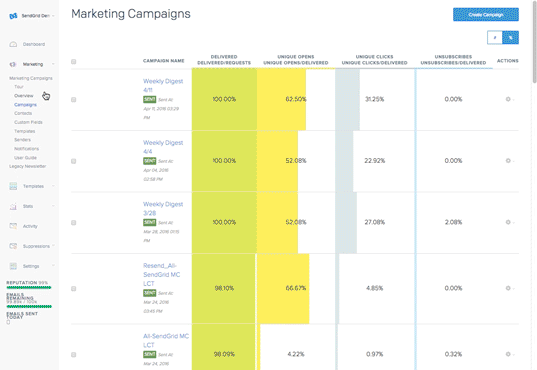The width and height of the screenshot is (537, 370).
Task: Click the Marketing megaphone icon
Action: 13,64
